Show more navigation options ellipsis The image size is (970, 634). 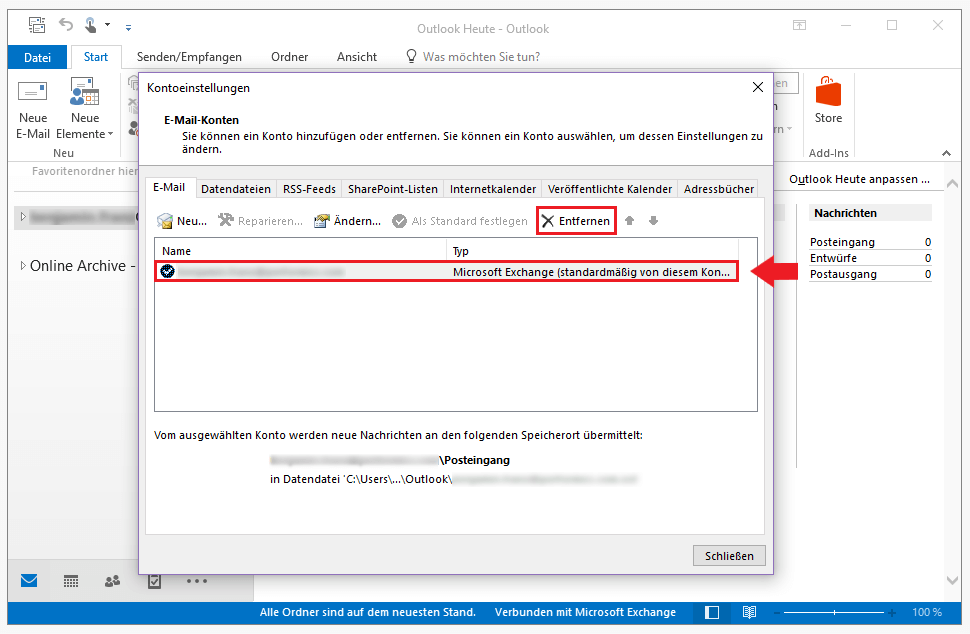(197, 581)
